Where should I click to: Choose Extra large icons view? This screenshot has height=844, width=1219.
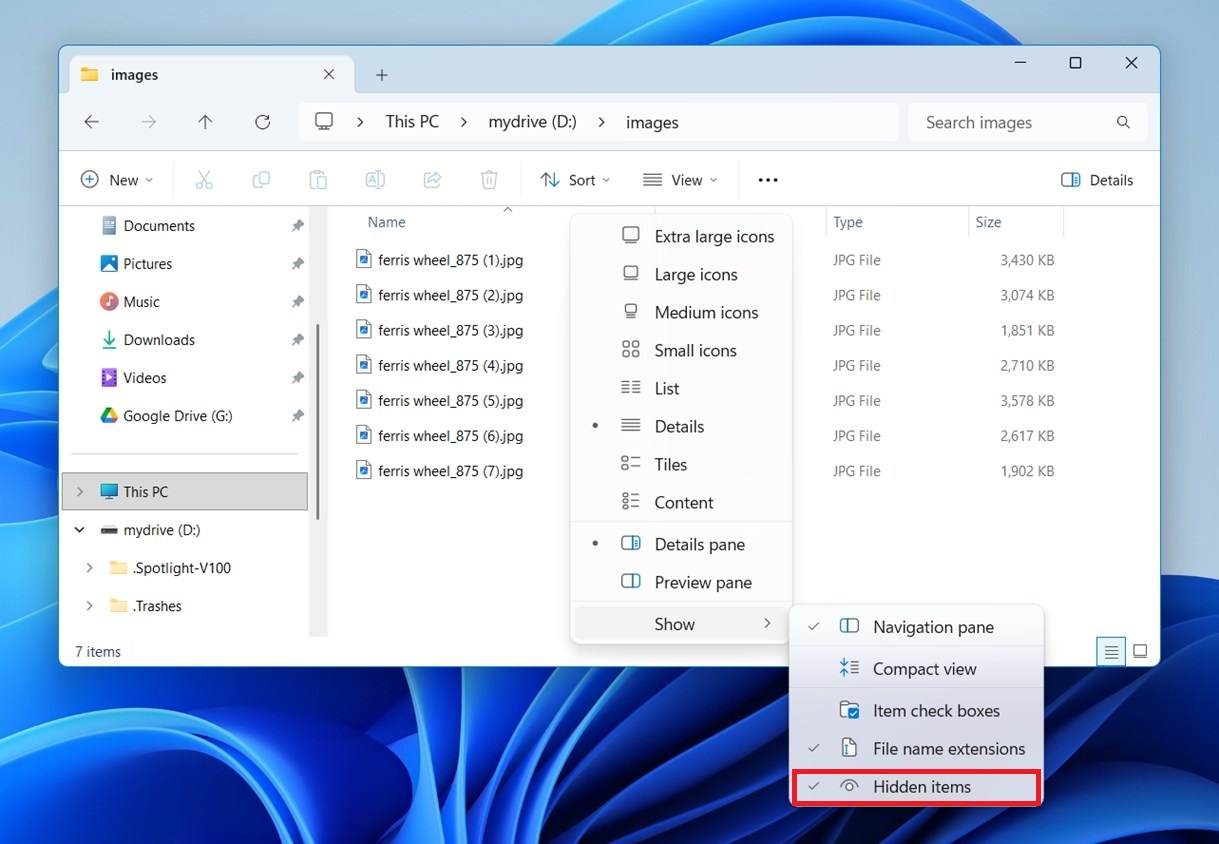pos(681,236)
